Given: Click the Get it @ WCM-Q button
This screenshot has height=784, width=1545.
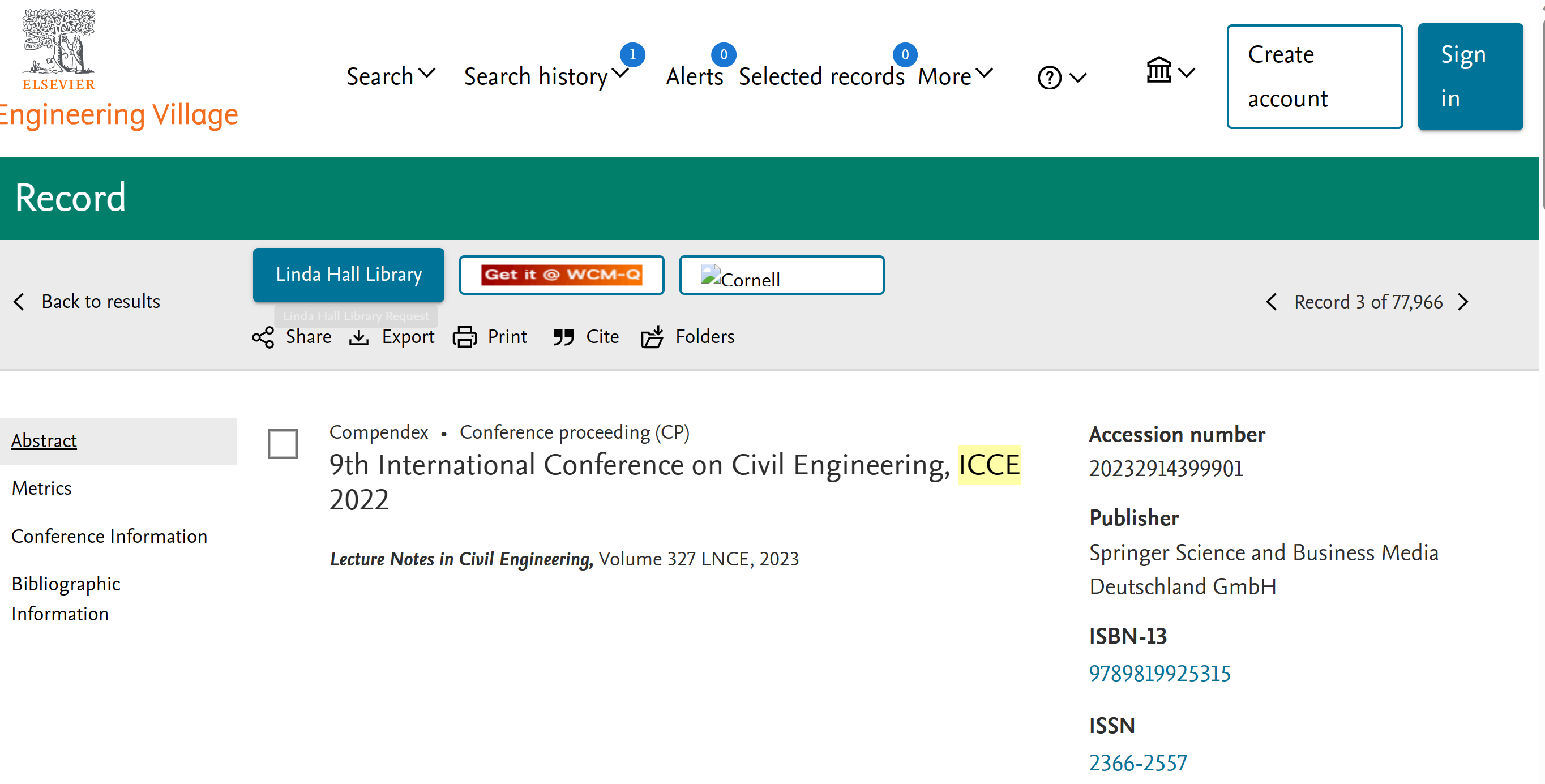Looking at the screenshot, I should pos(562,275).
